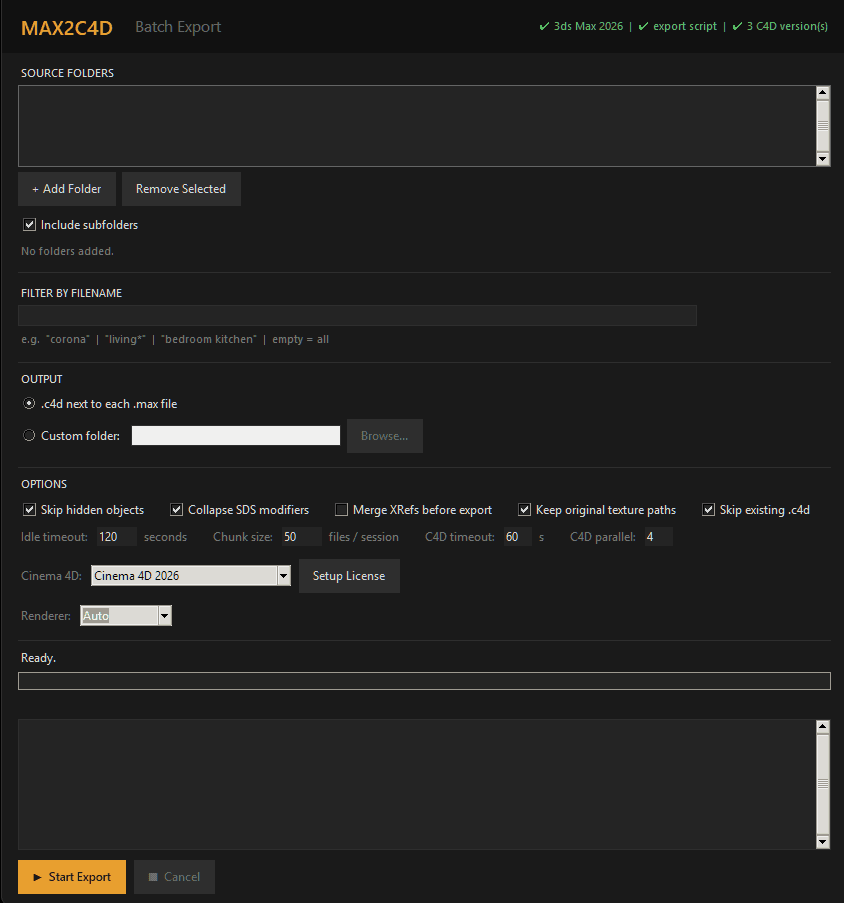Click the MAX2C4D logo
844x903 pixels.
pyautogui.click(x=66, y=26)
